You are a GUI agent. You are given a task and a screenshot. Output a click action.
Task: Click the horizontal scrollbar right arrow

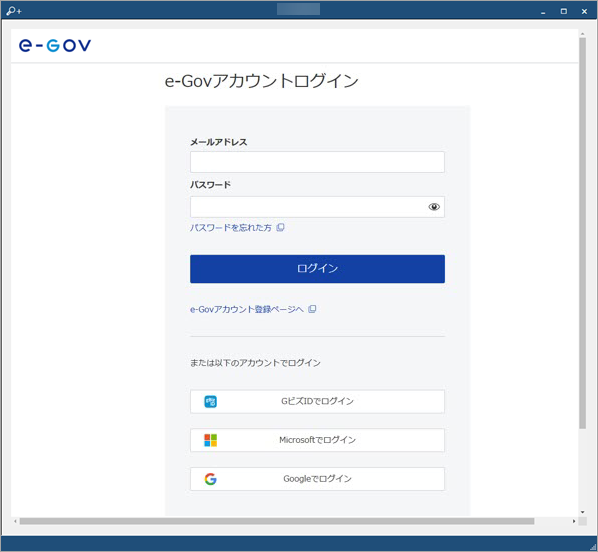pyautogui.click(x=574, y=521)
